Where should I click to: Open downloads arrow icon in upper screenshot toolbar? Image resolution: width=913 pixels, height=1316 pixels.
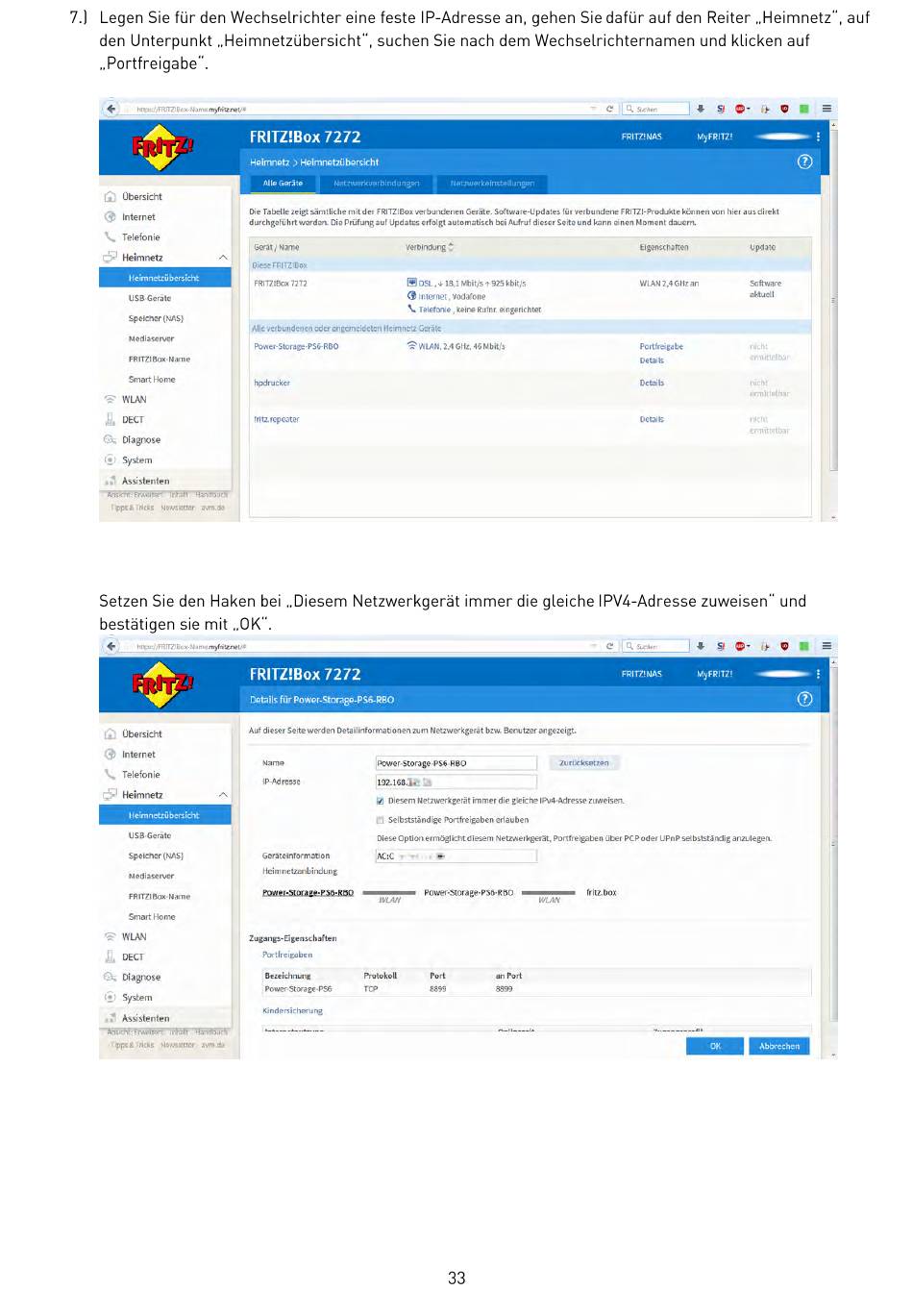(701, 109)
